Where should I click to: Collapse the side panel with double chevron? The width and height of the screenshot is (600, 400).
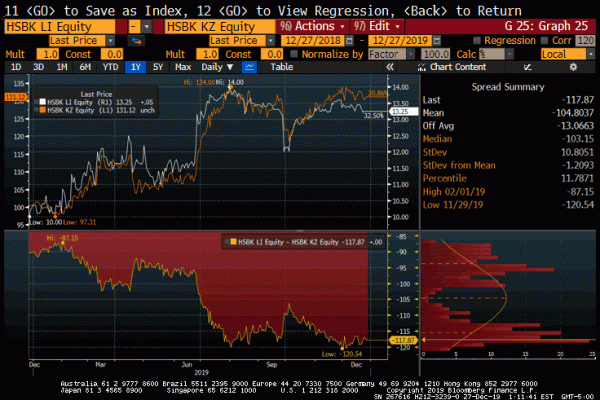390,67
